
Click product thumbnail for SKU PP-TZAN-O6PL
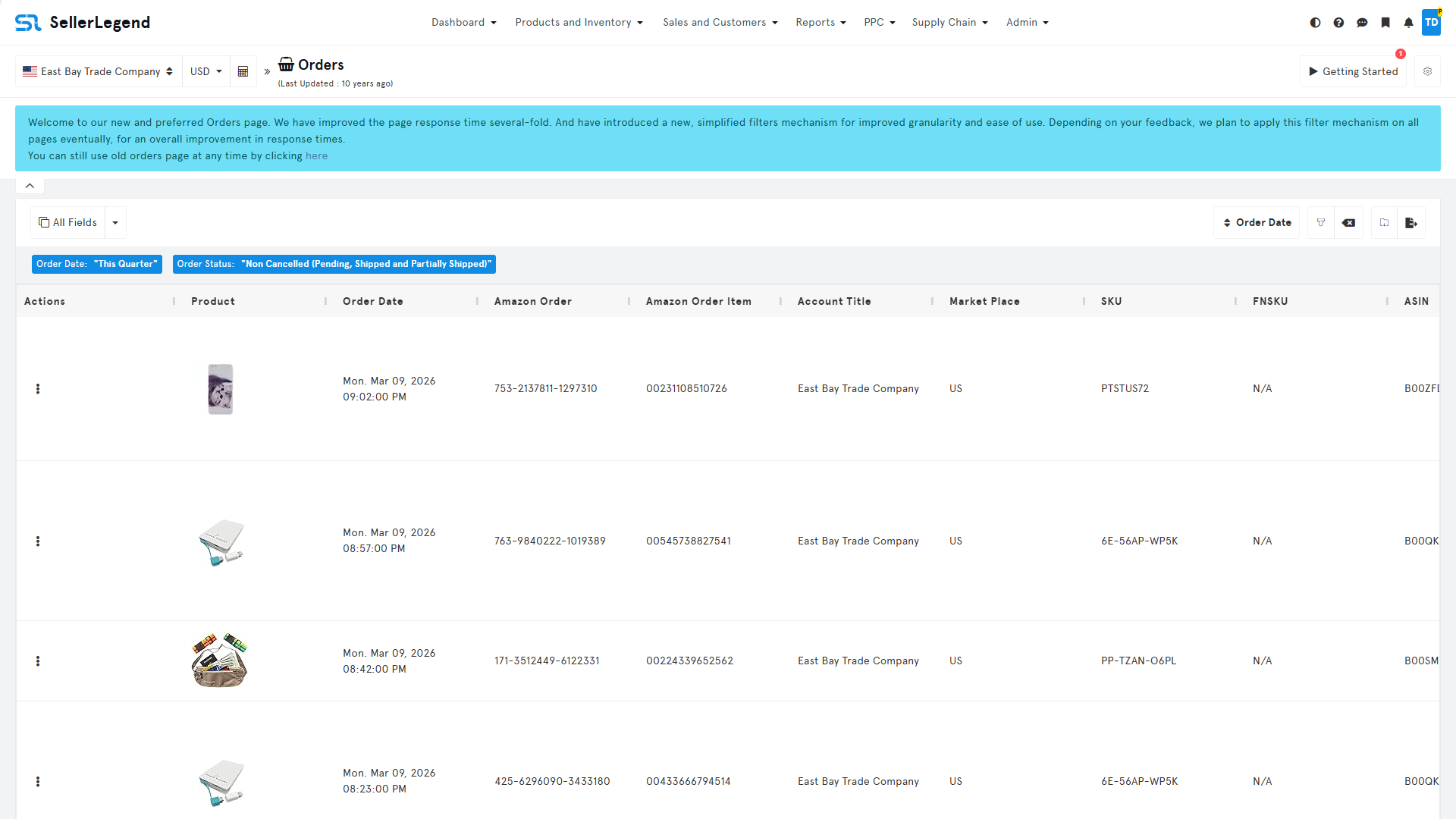coord(220,661)
